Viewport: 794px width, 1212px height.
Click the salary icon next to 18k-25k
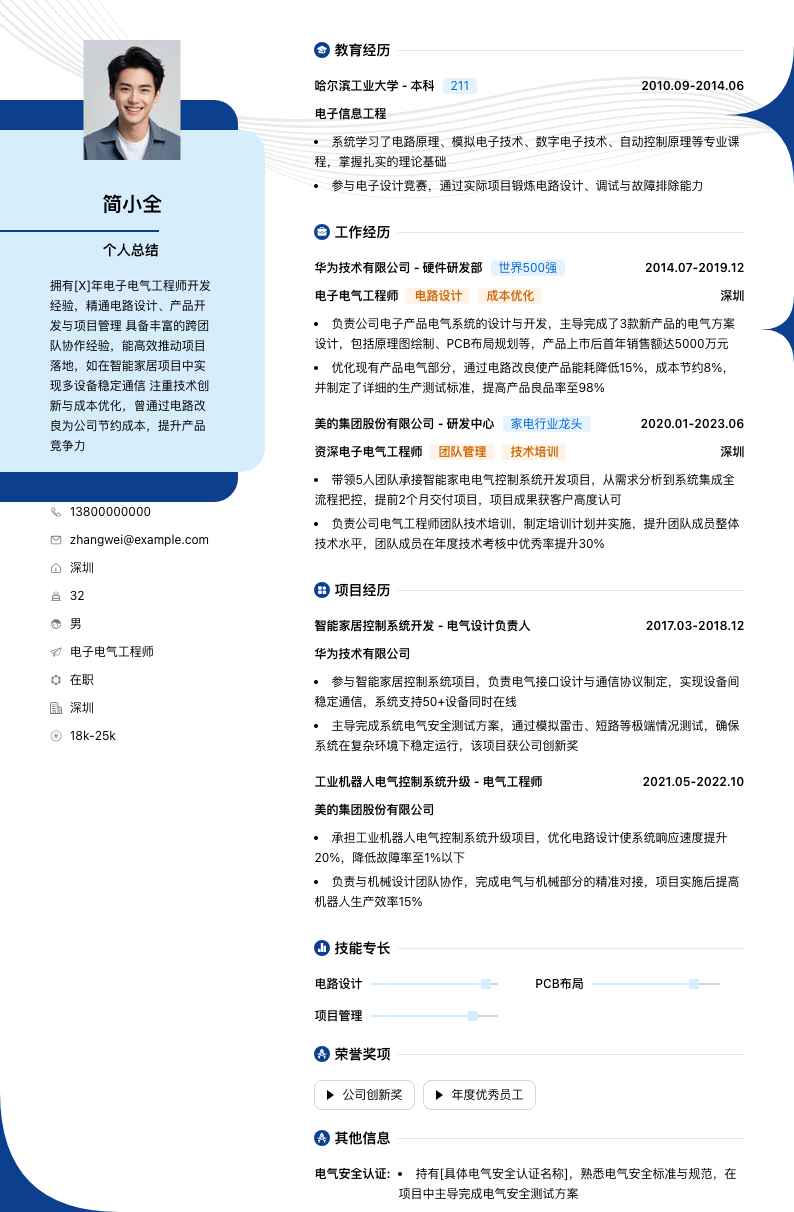point(56,736)
